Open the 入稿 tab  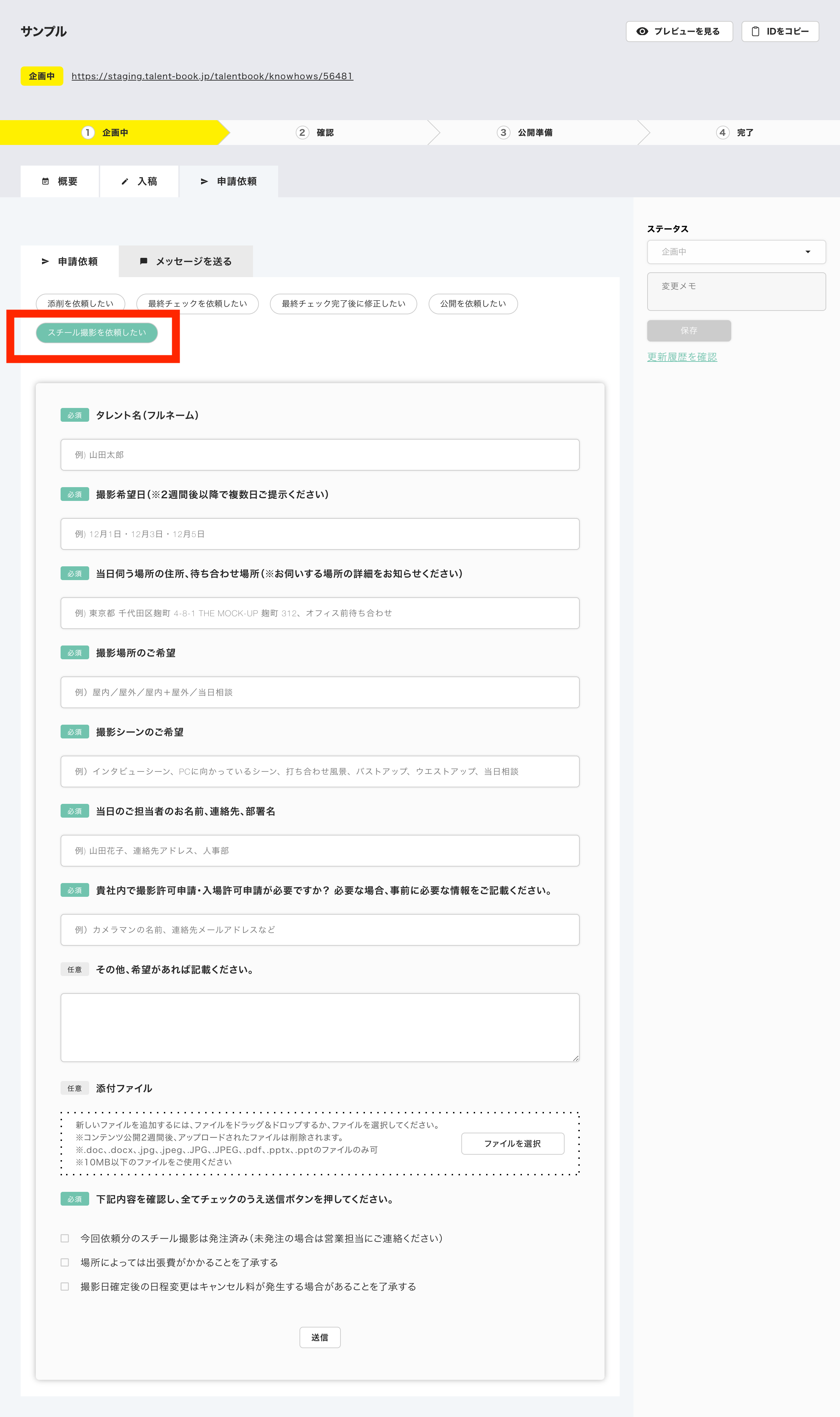click(x=139, y=182)
